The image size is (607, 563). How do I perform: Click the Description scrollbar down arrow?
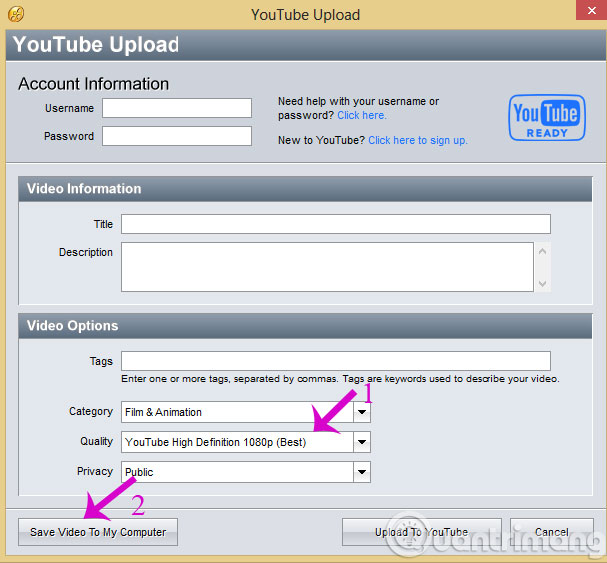click(542, 283)
